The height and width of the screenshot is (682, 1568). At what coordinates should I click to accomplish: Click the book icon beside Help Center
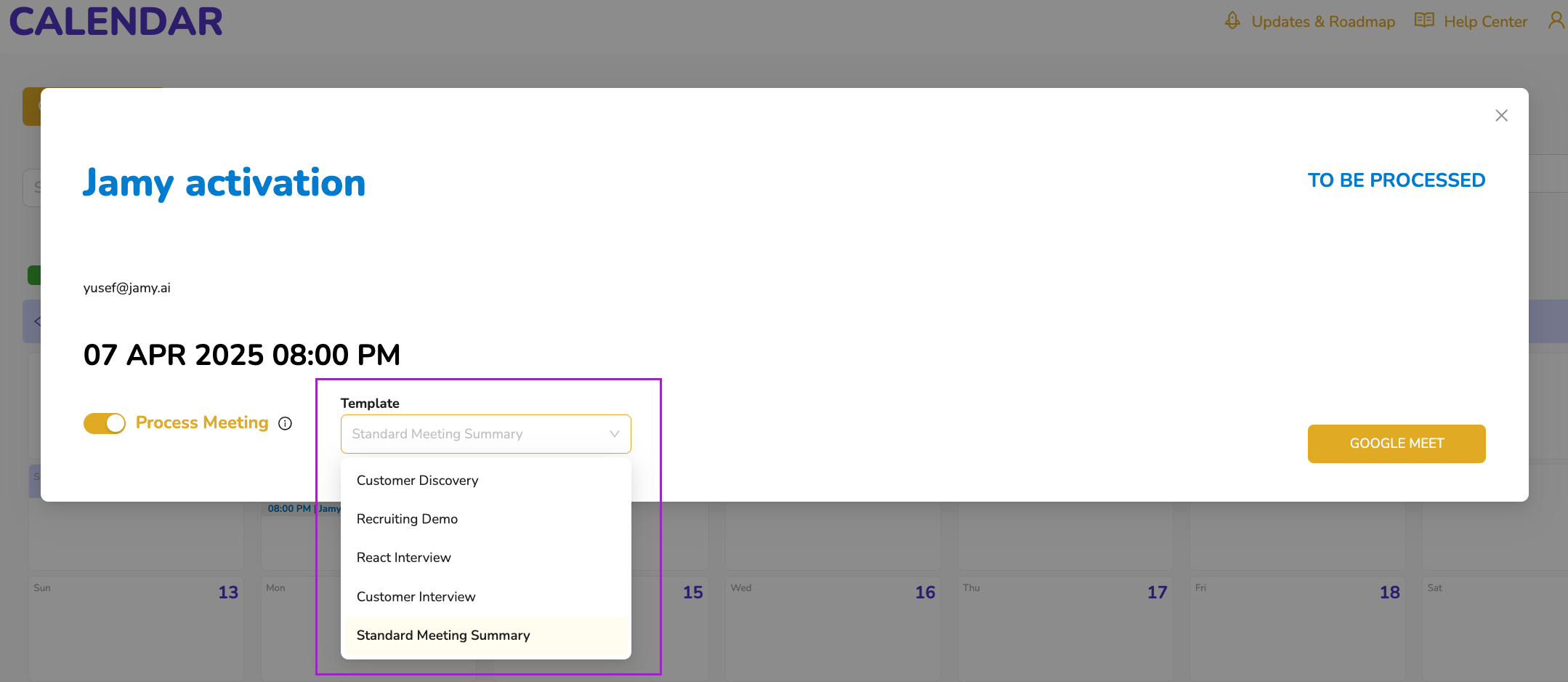click(1423, 20)
